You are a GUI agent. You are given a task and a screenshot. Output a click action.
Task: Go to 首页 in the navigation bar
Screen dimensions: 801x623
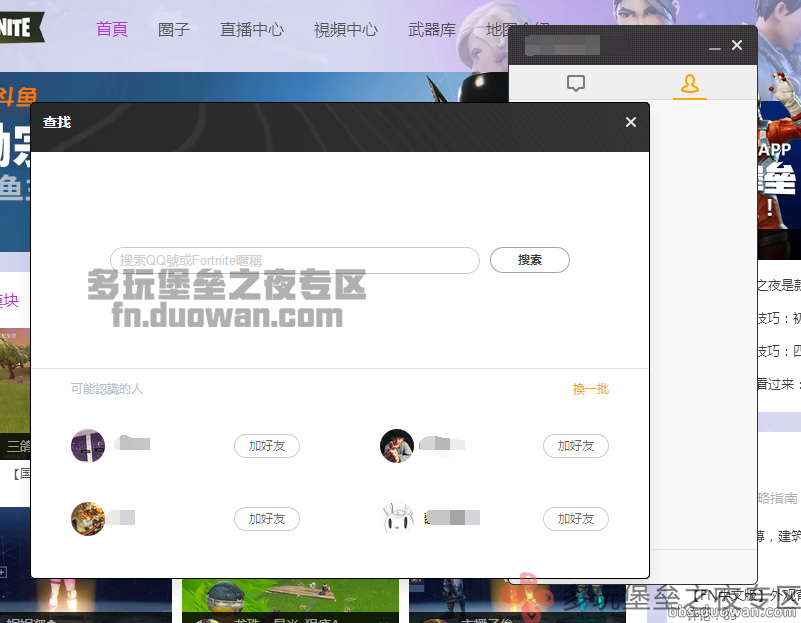[x=112, y=29]
